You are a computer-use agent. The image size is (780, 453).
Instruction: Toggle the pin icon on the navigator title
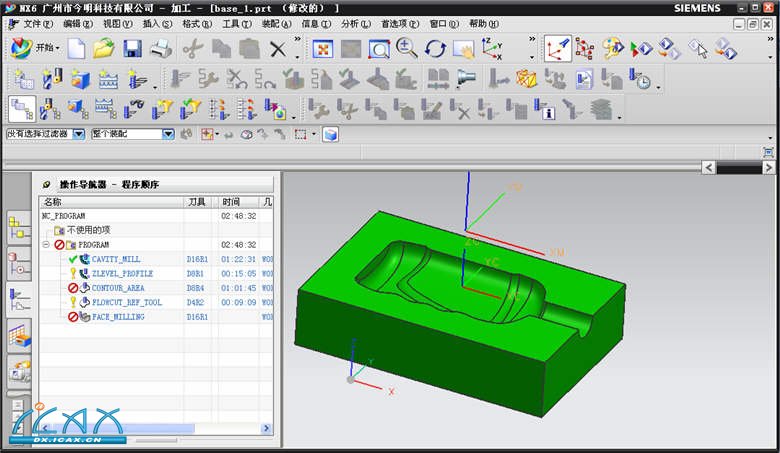point(45,185)
